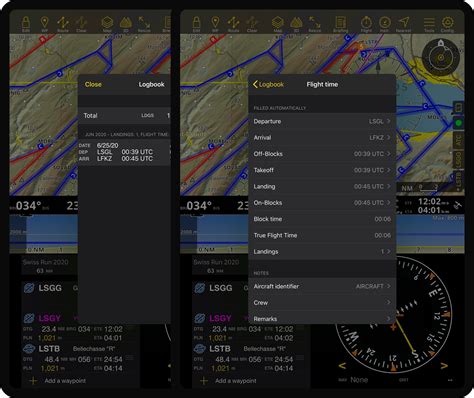
Task: Tap Reduce arrows icon in Logbook screen
Action: click(144, 24)
